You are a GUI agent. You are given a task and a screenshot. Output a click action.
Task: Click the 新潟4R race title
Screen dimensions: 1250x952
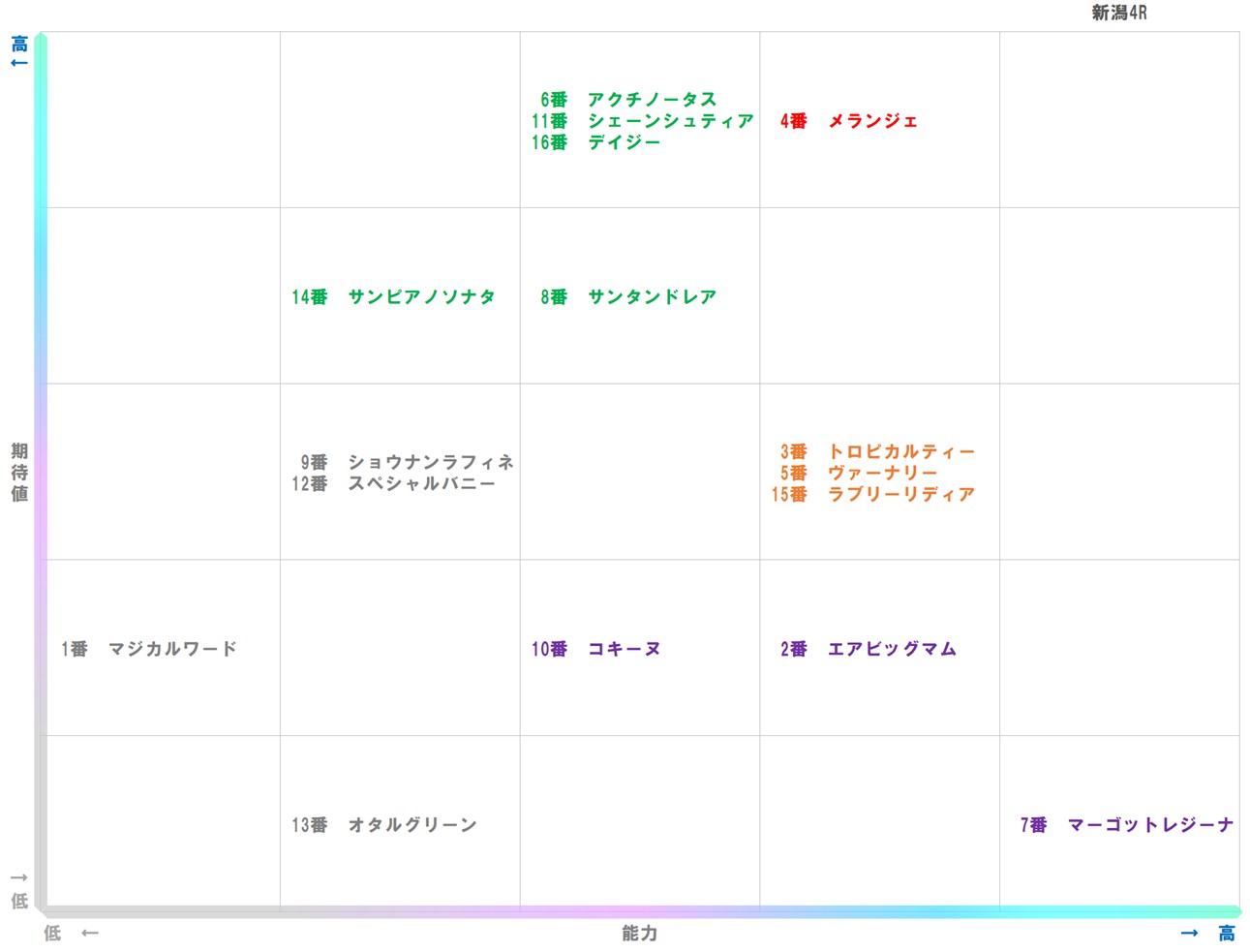click(x=1118, y=13)
